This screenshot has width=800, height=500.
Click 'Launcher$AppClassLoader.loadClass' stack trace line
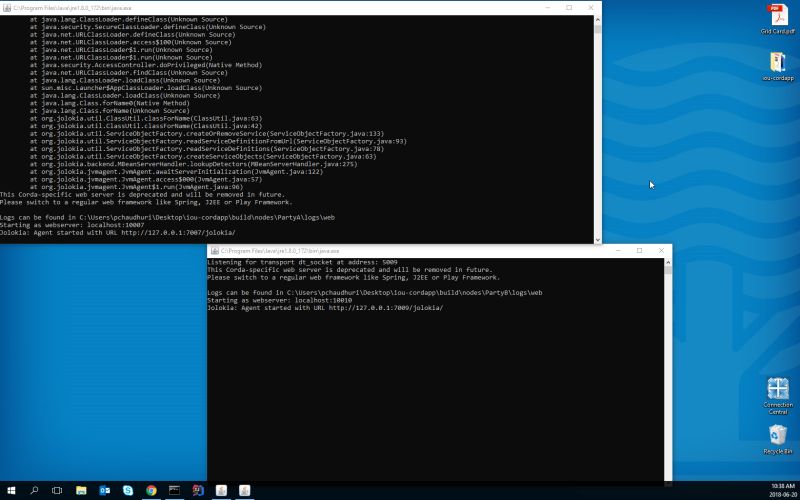(x=146, y=88)
